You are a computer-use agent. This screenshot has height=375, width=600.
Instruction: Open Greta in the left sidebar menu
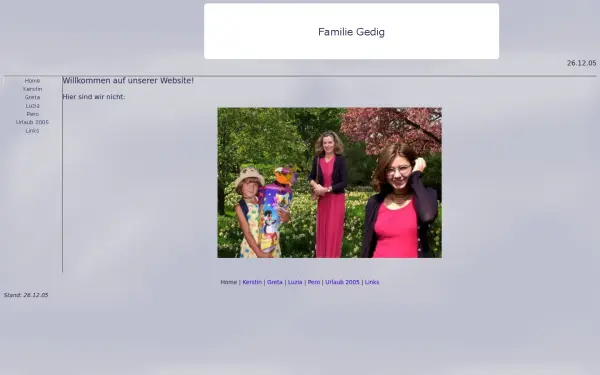click(x=32, y=97)
